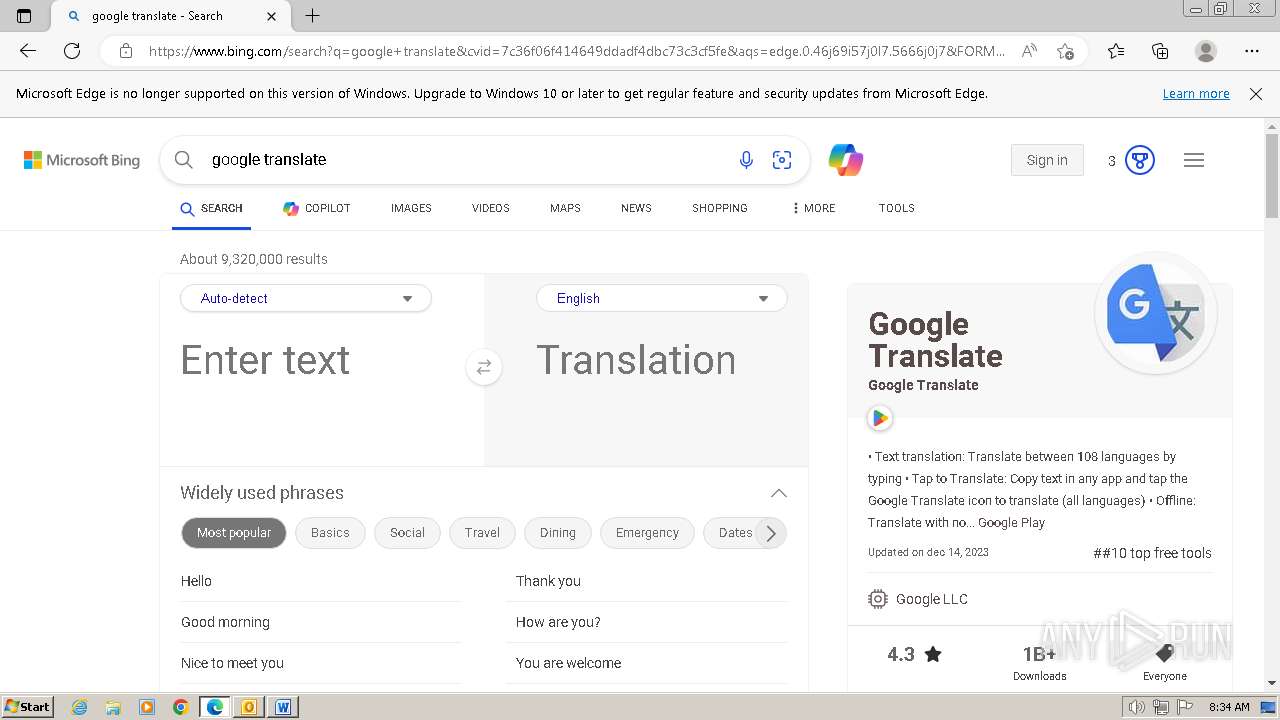Click the Microsoft Bing logo
This screenshot has width=1280, height=720.
click(82, 160)
